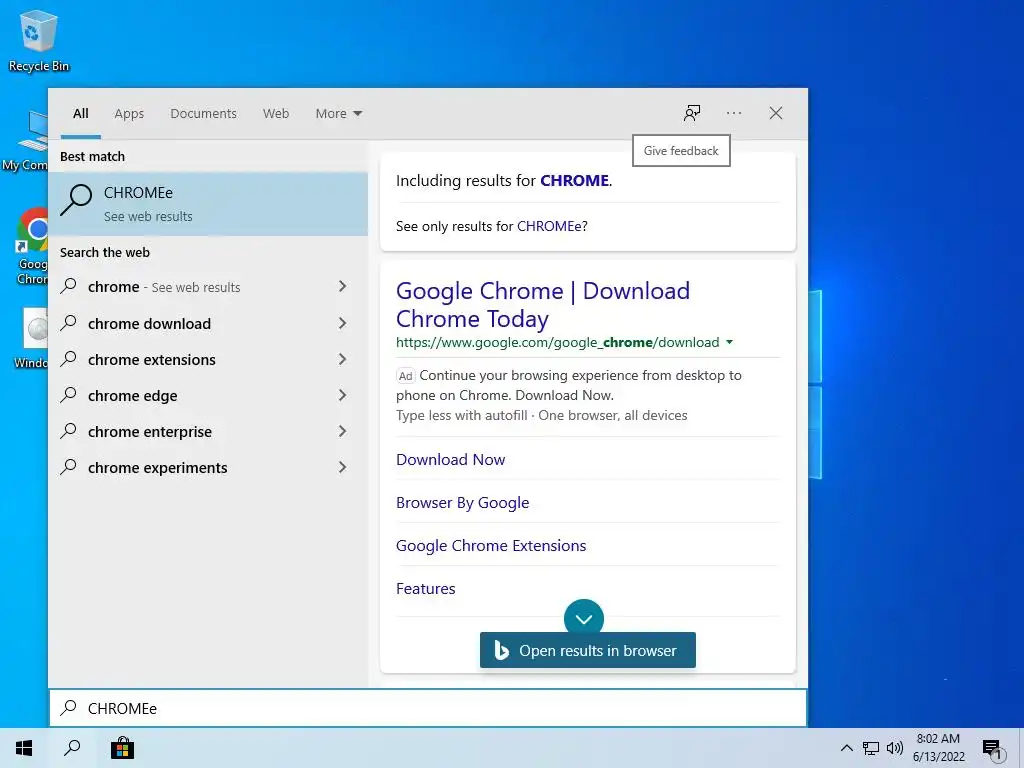Click the Bing logo in Open results button
The image size is (1024, 768).
[x=502, y=650]
